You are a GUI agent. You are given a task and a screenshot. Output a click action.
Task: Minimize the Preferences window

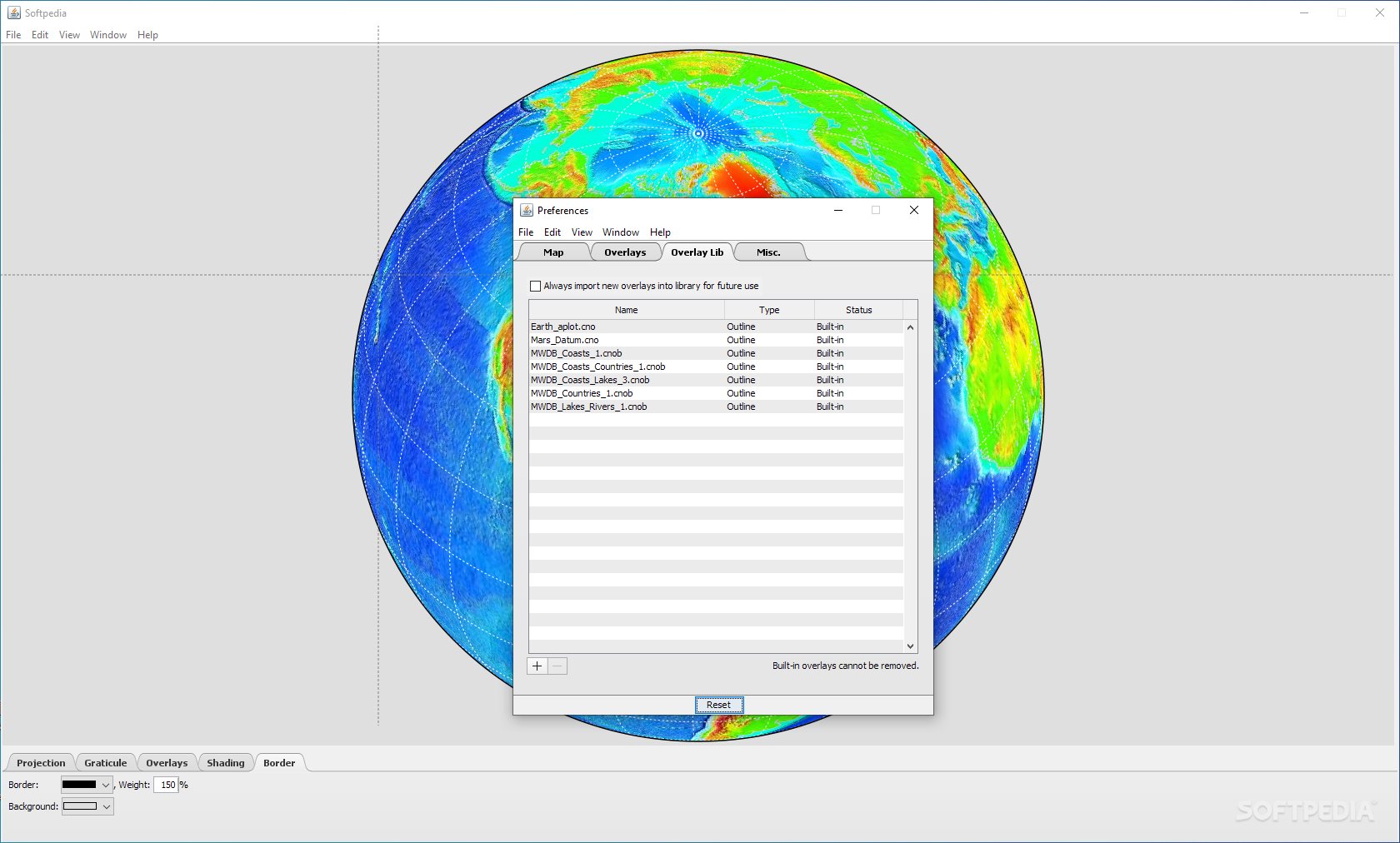tap(838, 210)
